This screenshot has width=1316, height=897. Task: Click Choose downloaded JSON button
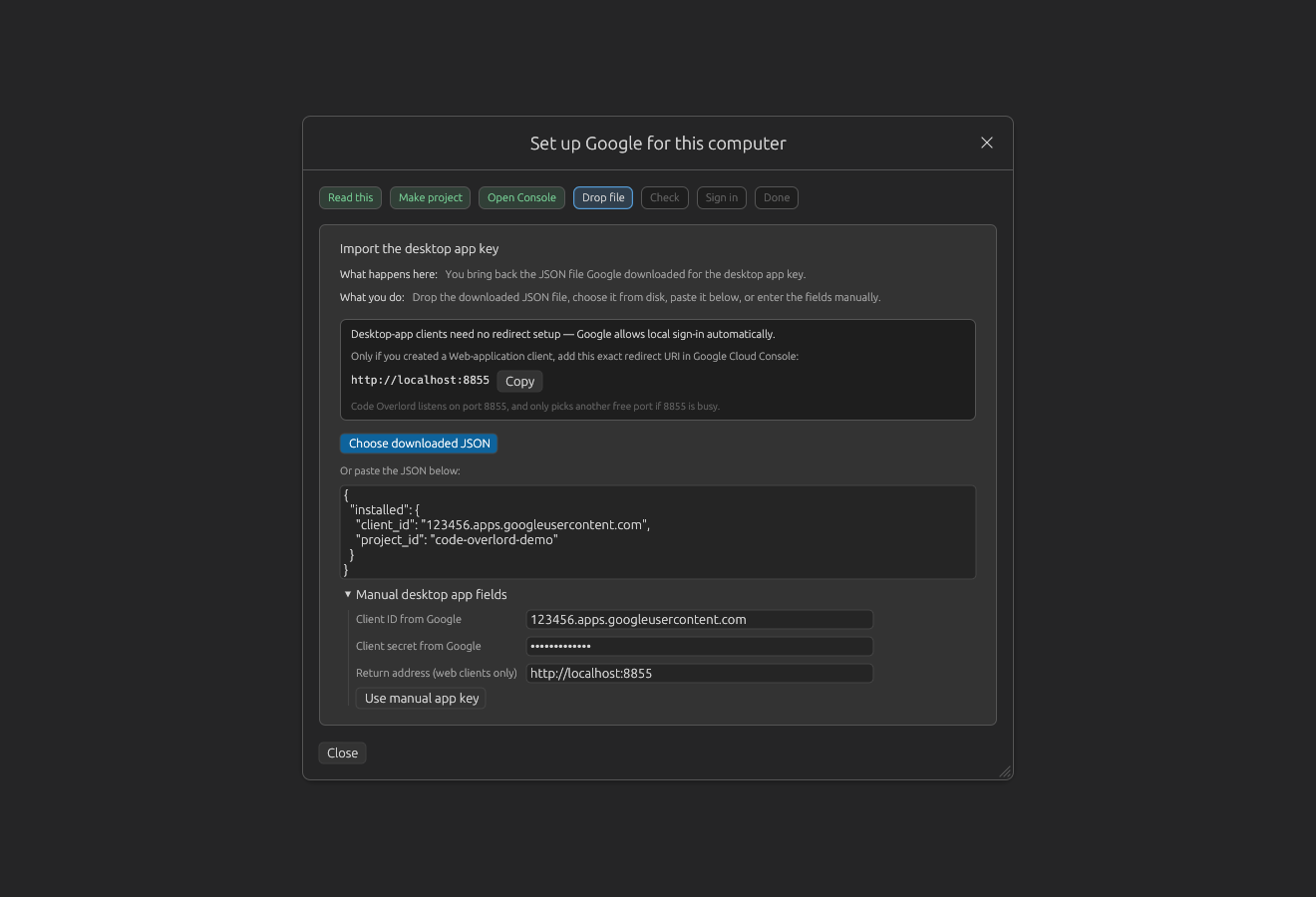click(419, 444)
